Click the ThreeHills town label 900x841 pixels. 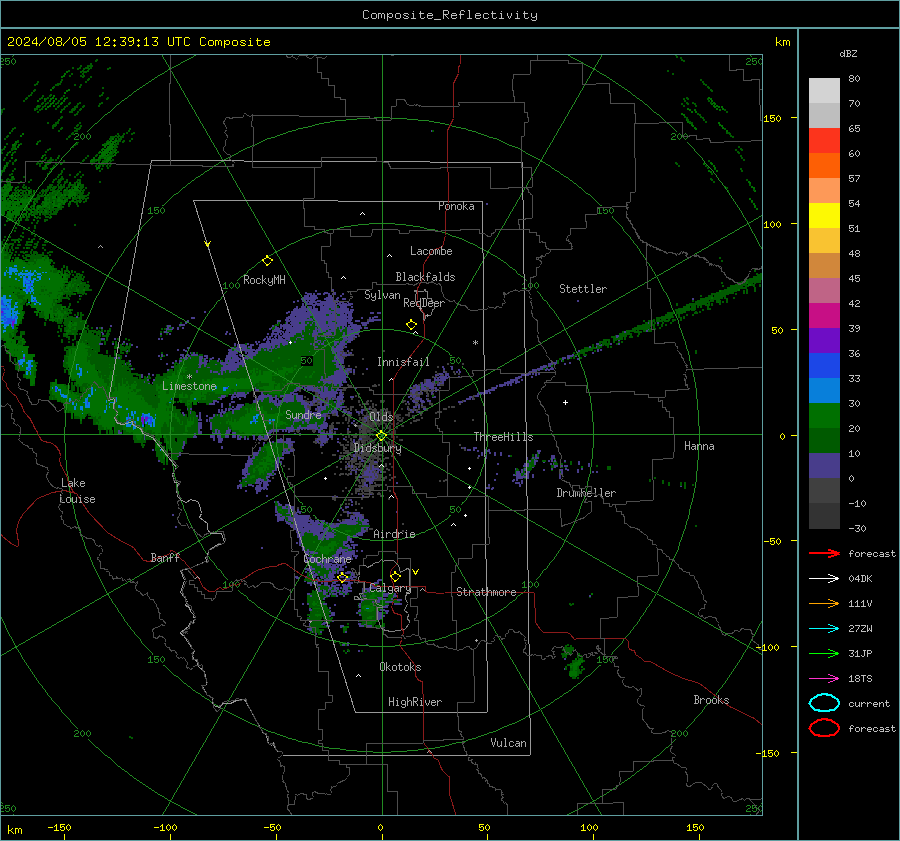pos(503,437)
